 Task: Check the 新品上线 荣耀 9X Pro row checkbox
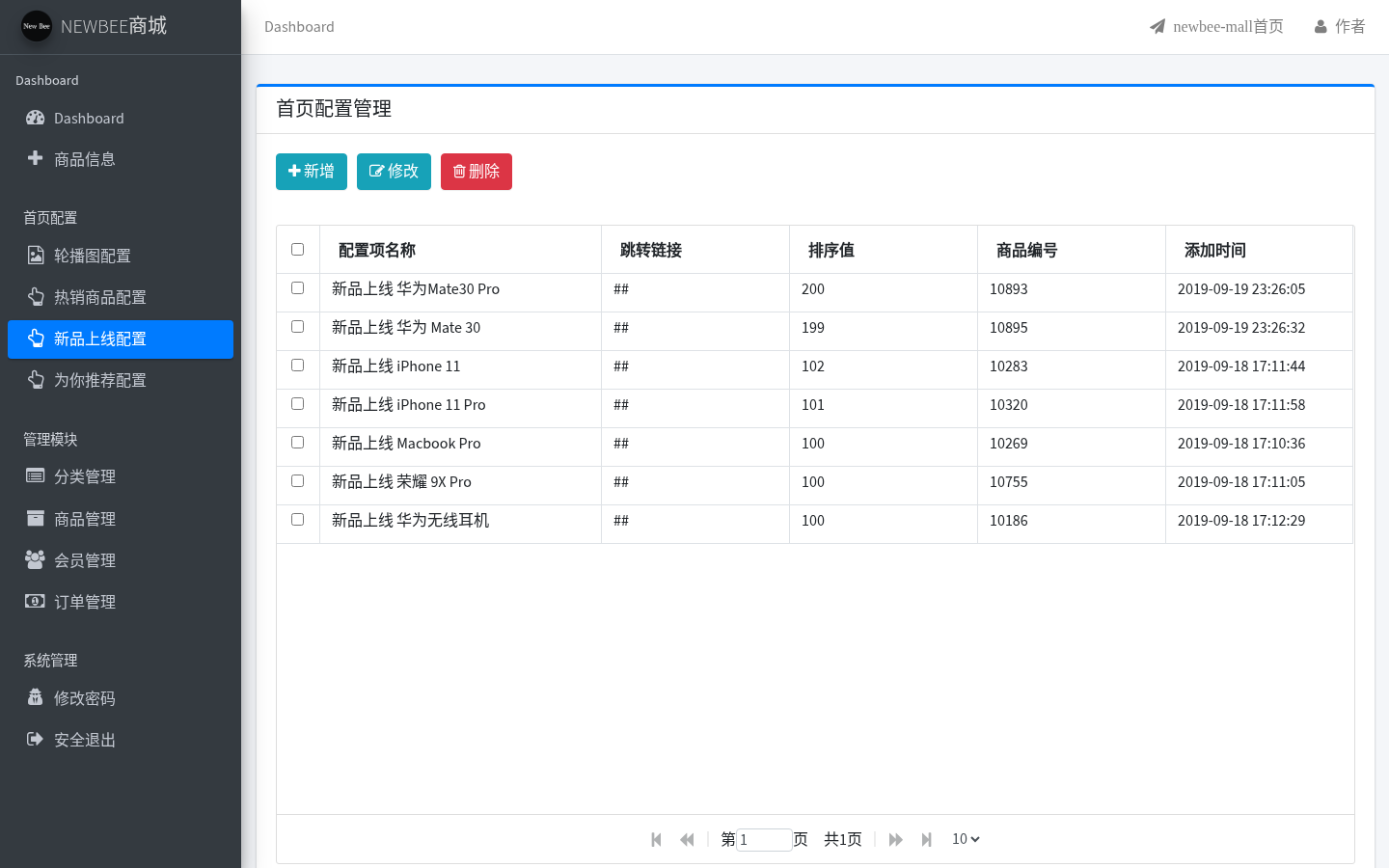(x=297, y=481)
